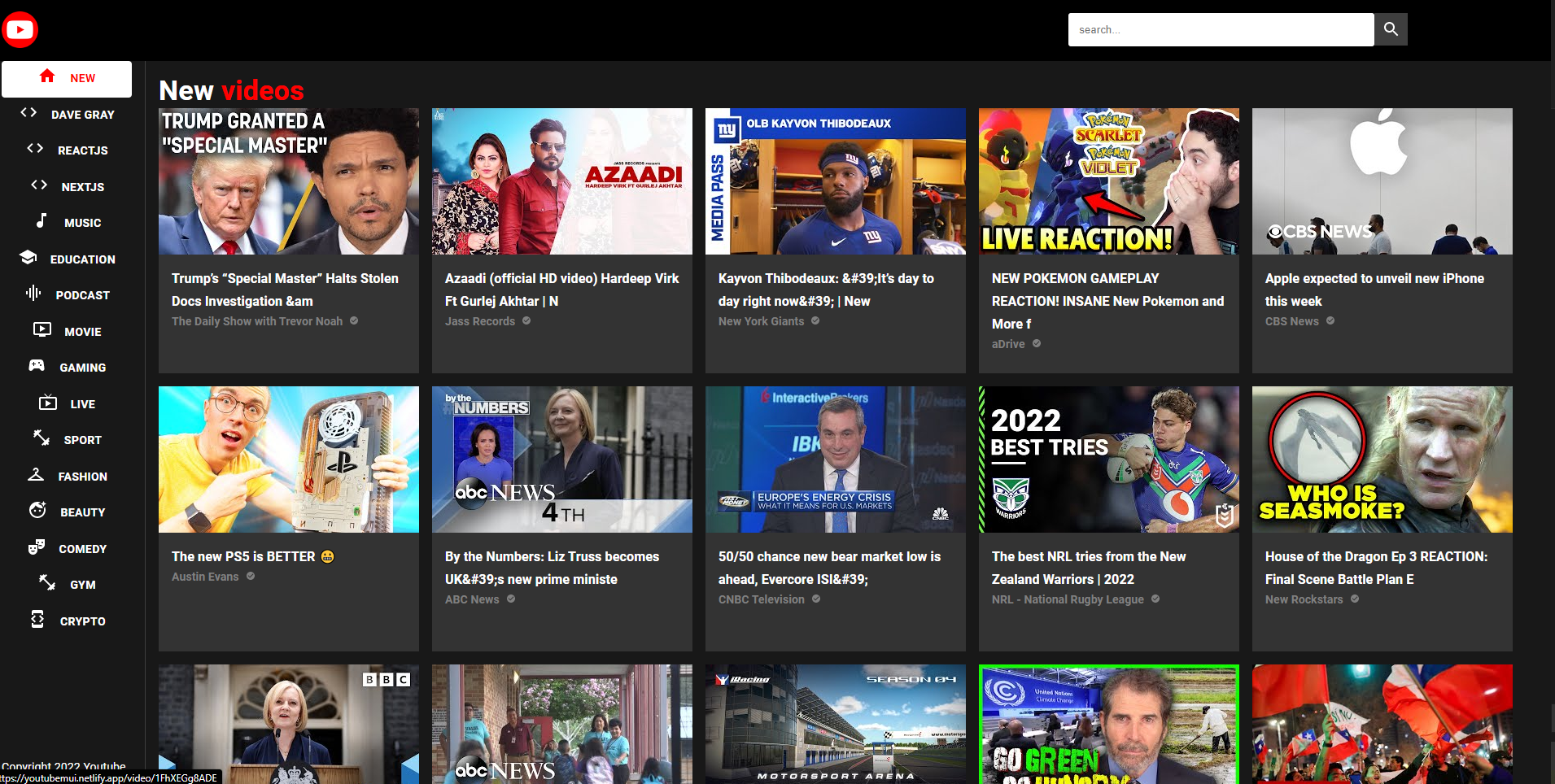Open Liz Truss By the Numbers thumbnail
1555x784 pixels.
click(x=562, y=460)
